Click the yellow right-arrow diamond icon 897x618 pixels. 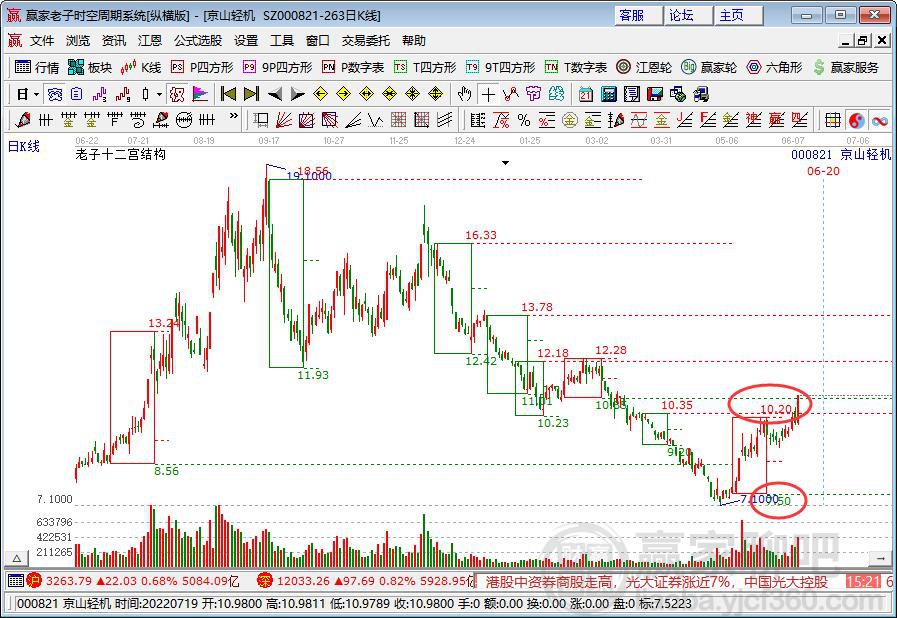[343, 94]
